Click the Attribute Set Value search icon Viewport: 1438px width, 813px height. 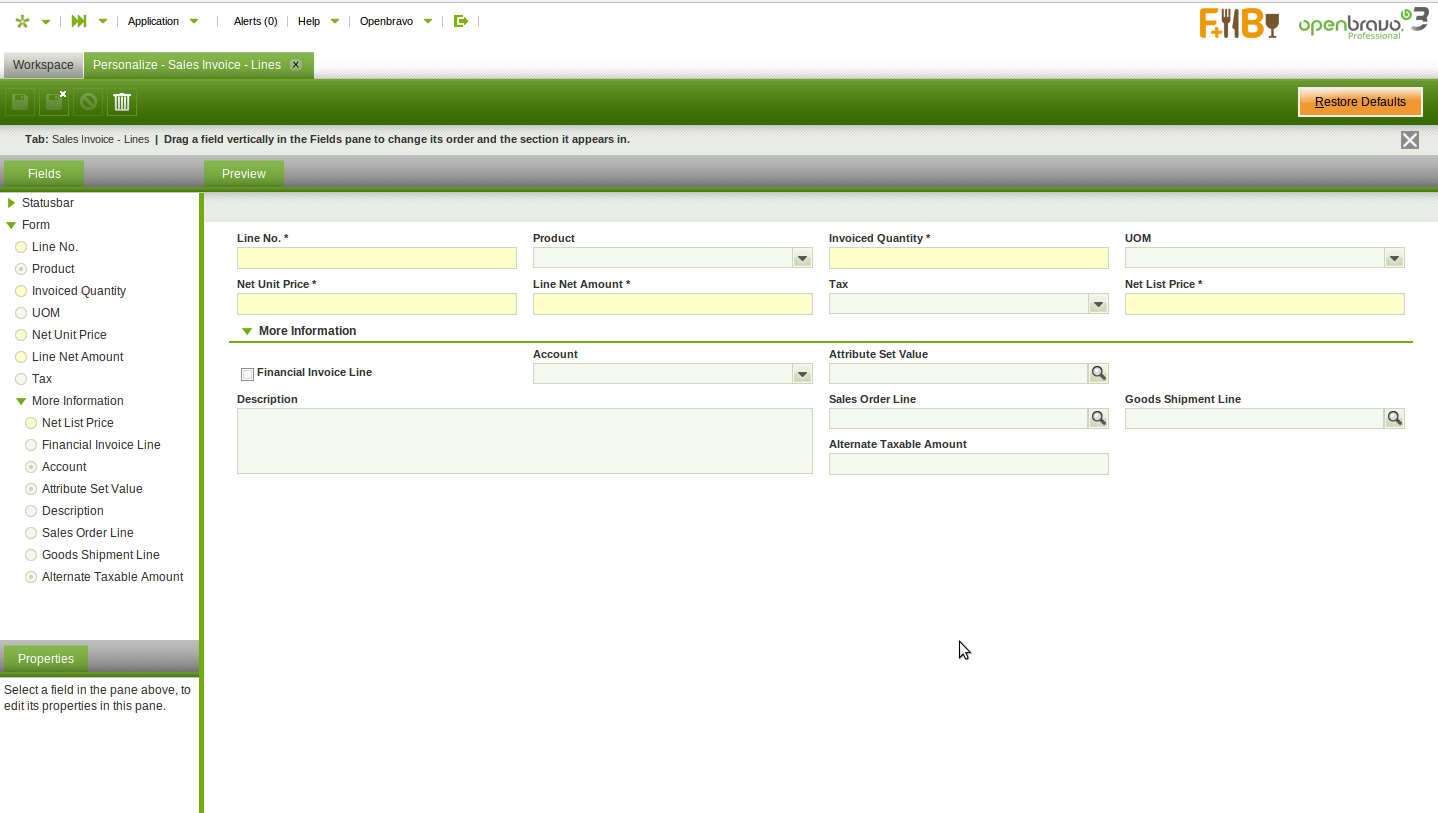coord(1098,373)
